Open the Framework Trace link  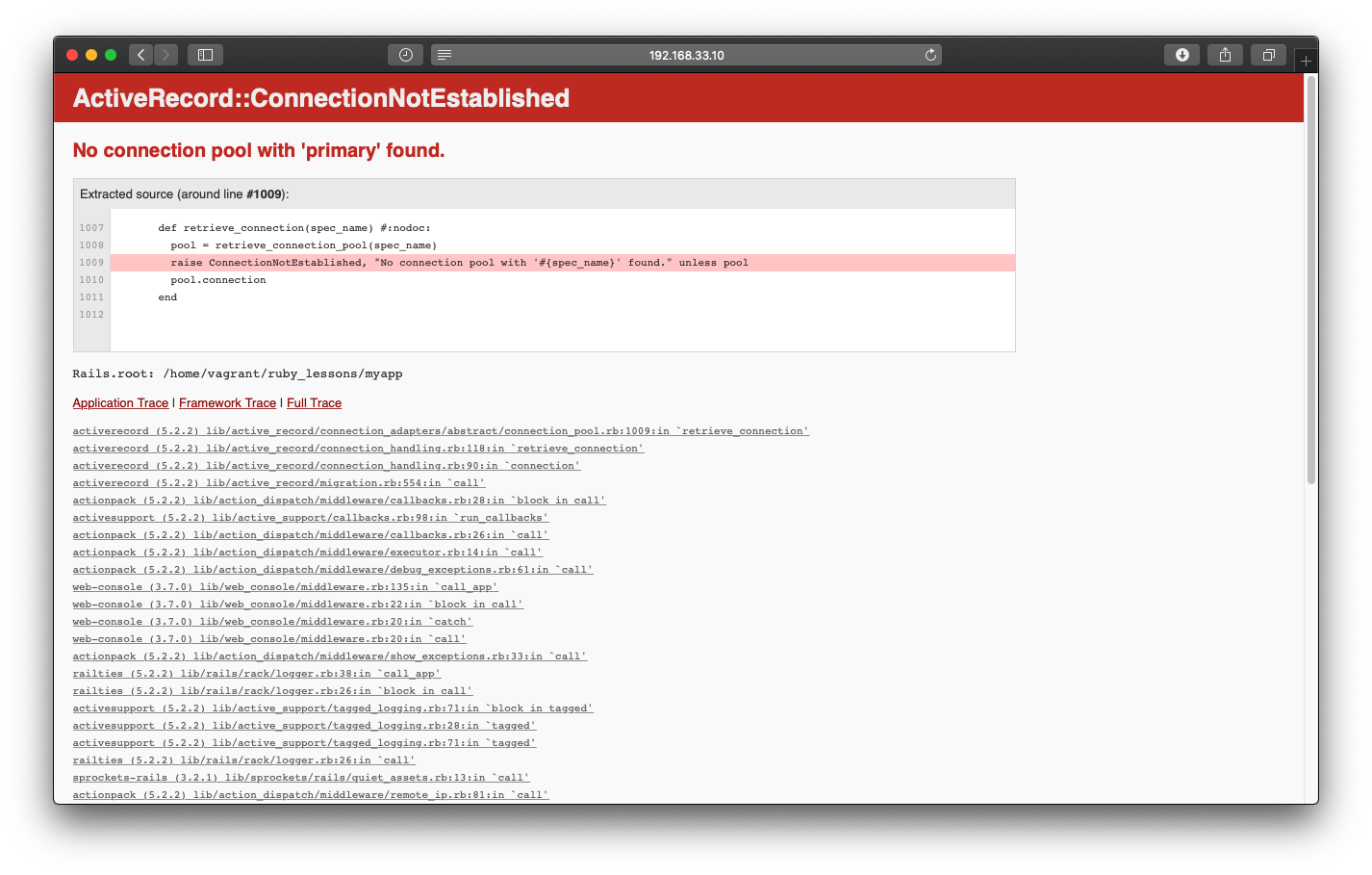(227, 403)
